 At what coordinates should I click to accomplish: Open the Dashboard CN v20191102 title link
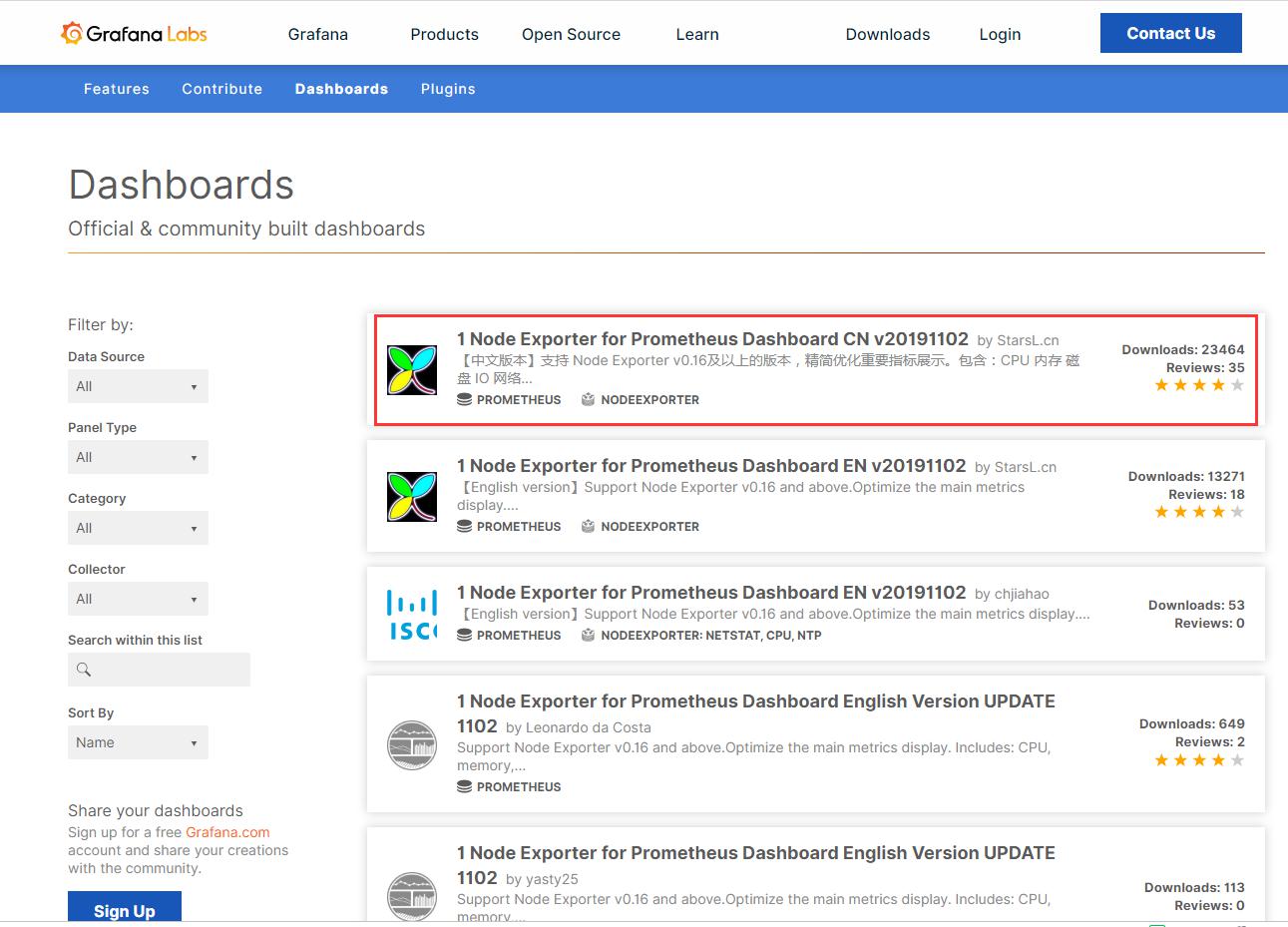(x=712, y=339)
